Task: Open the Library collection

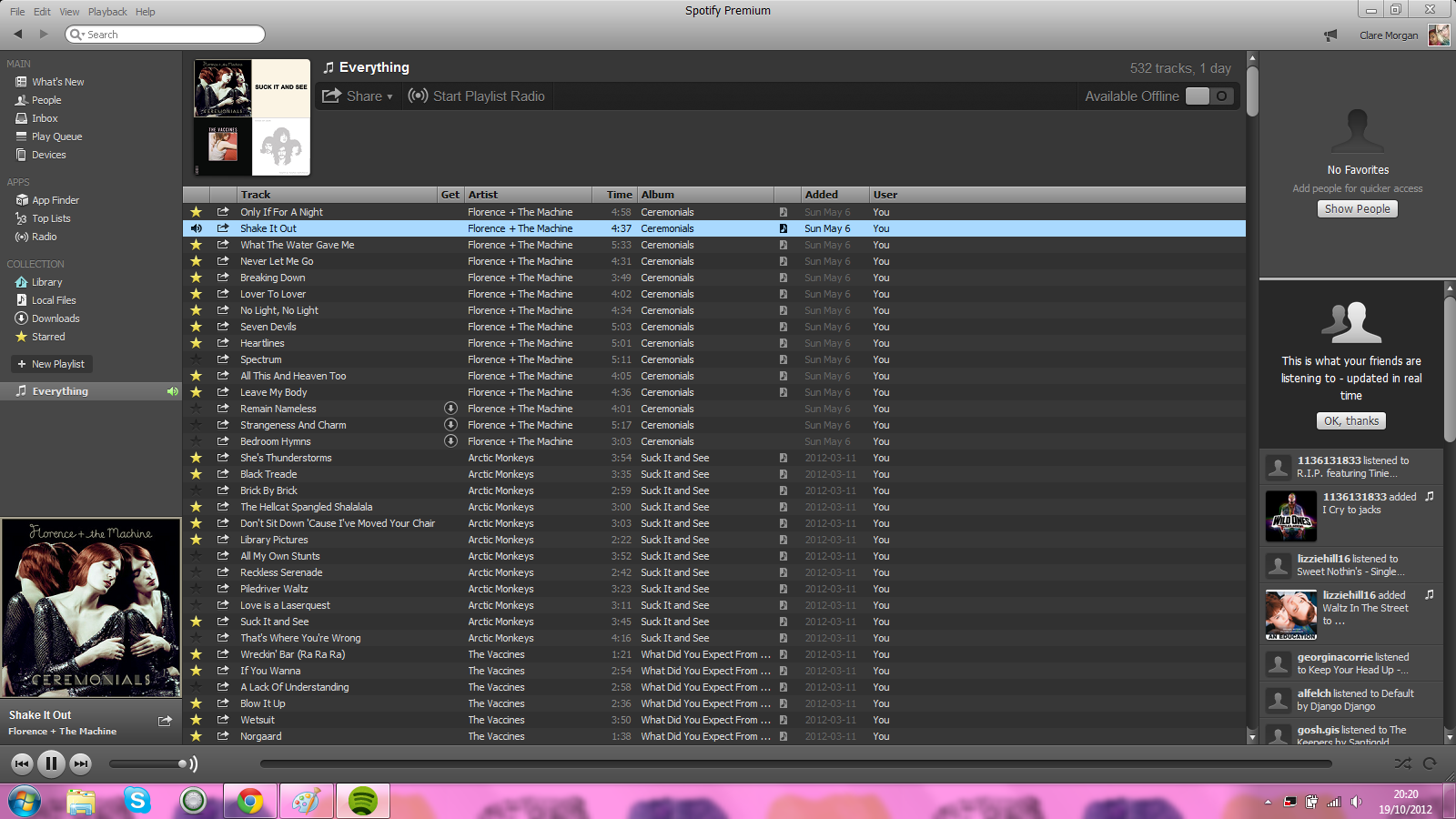Action: tap(46, 282)
